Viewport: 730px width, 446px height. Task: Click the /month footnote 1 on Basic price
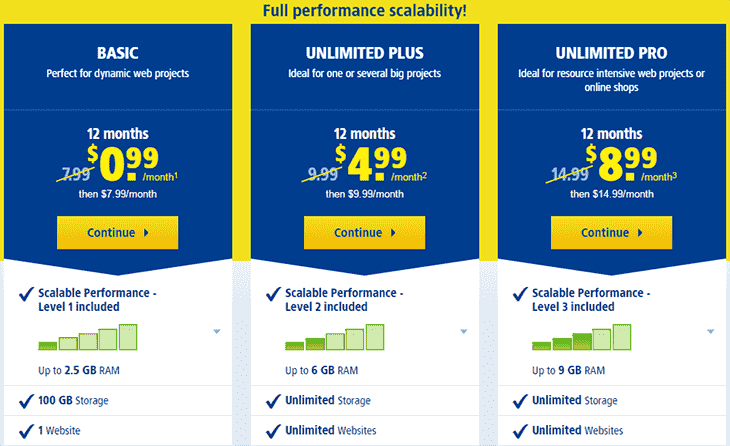click(160, 177)
